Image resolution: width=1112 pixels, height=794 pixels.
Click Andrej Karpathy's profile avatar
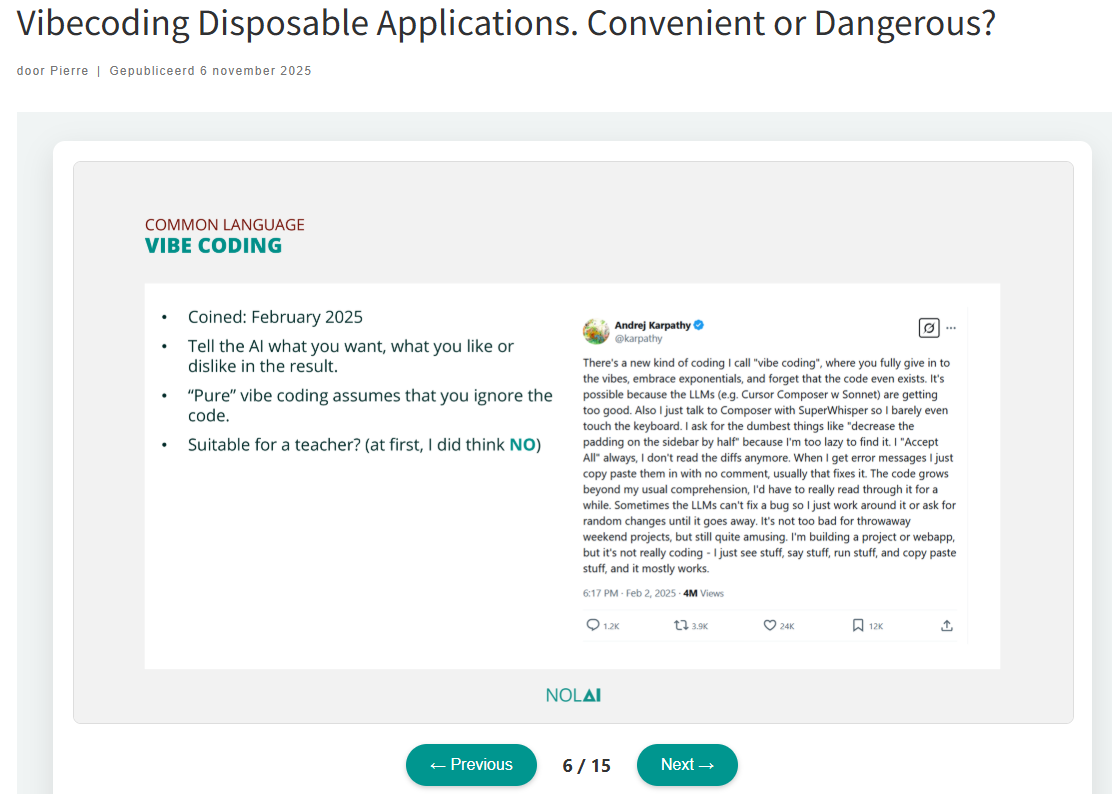[596, 331]
